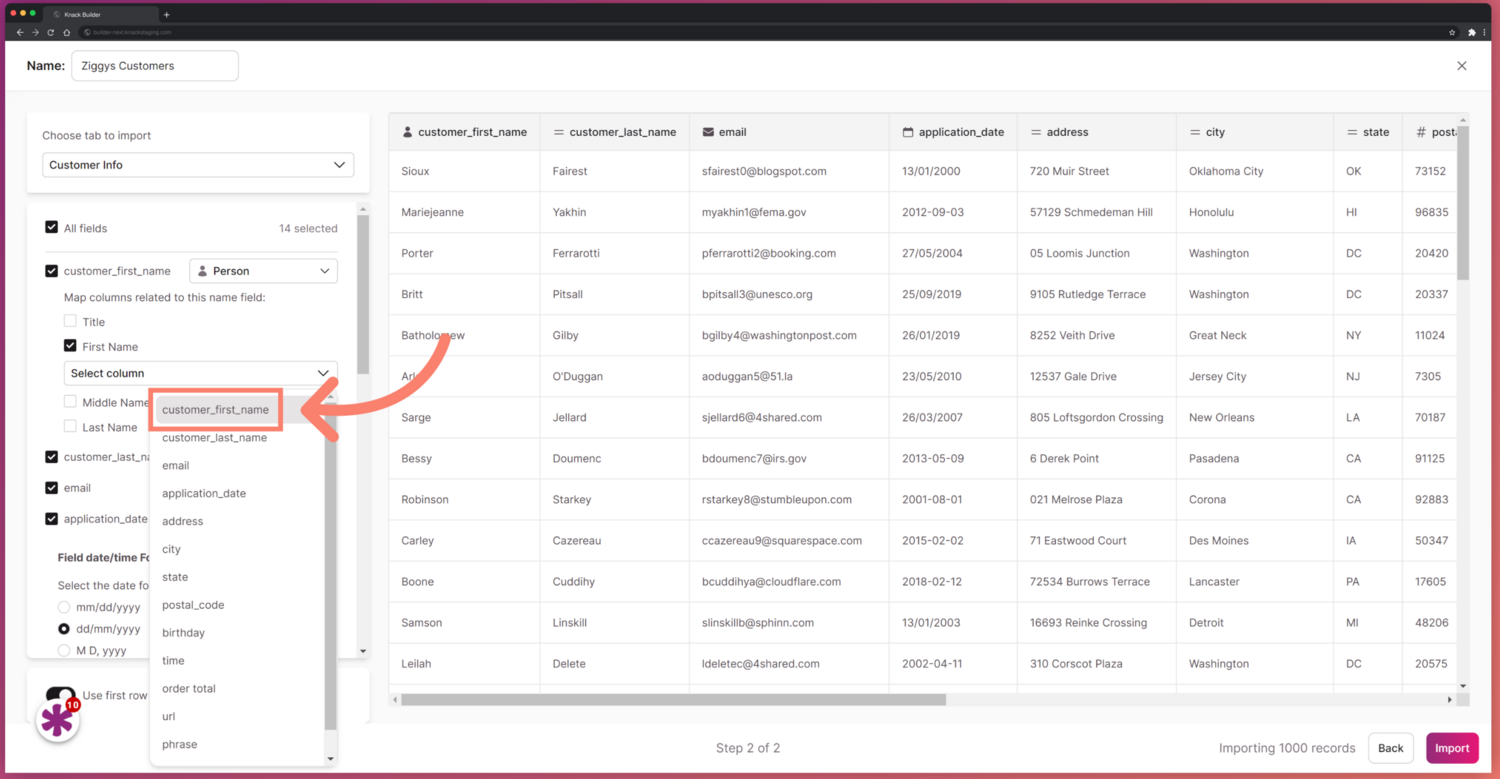
Task: Check the Middle Name checkbox
Action: (x=70, y=402)
